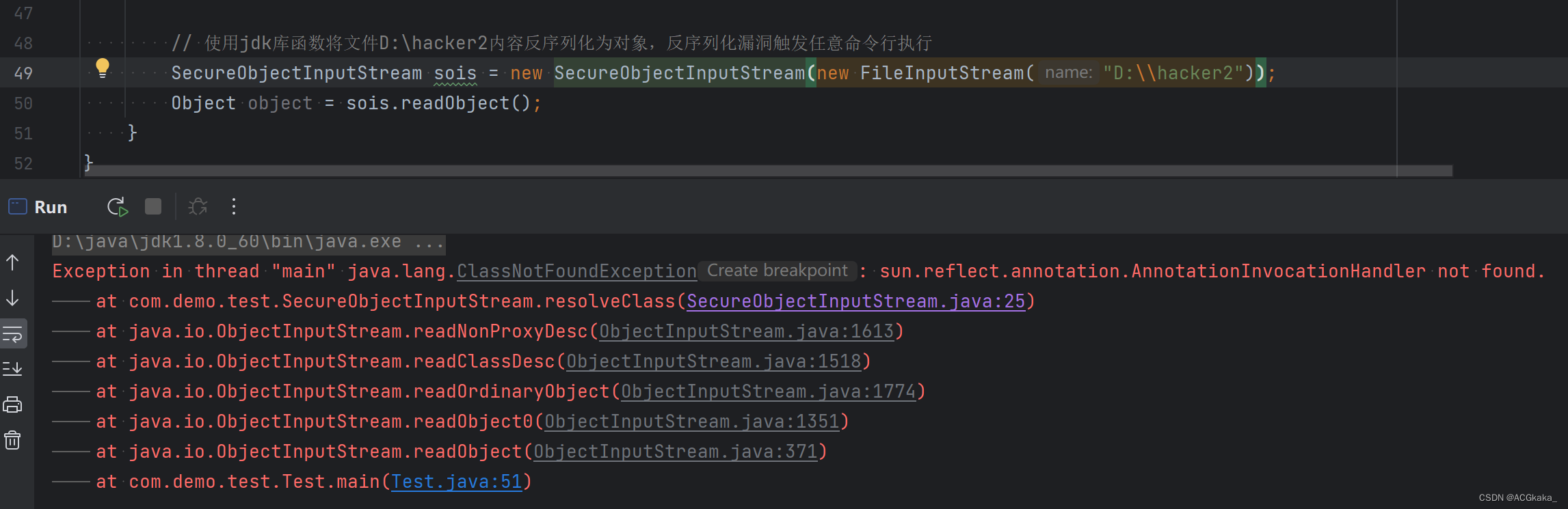
Task: Open ObjectInputStream.java:1774 link
Action: coord(769,391)
